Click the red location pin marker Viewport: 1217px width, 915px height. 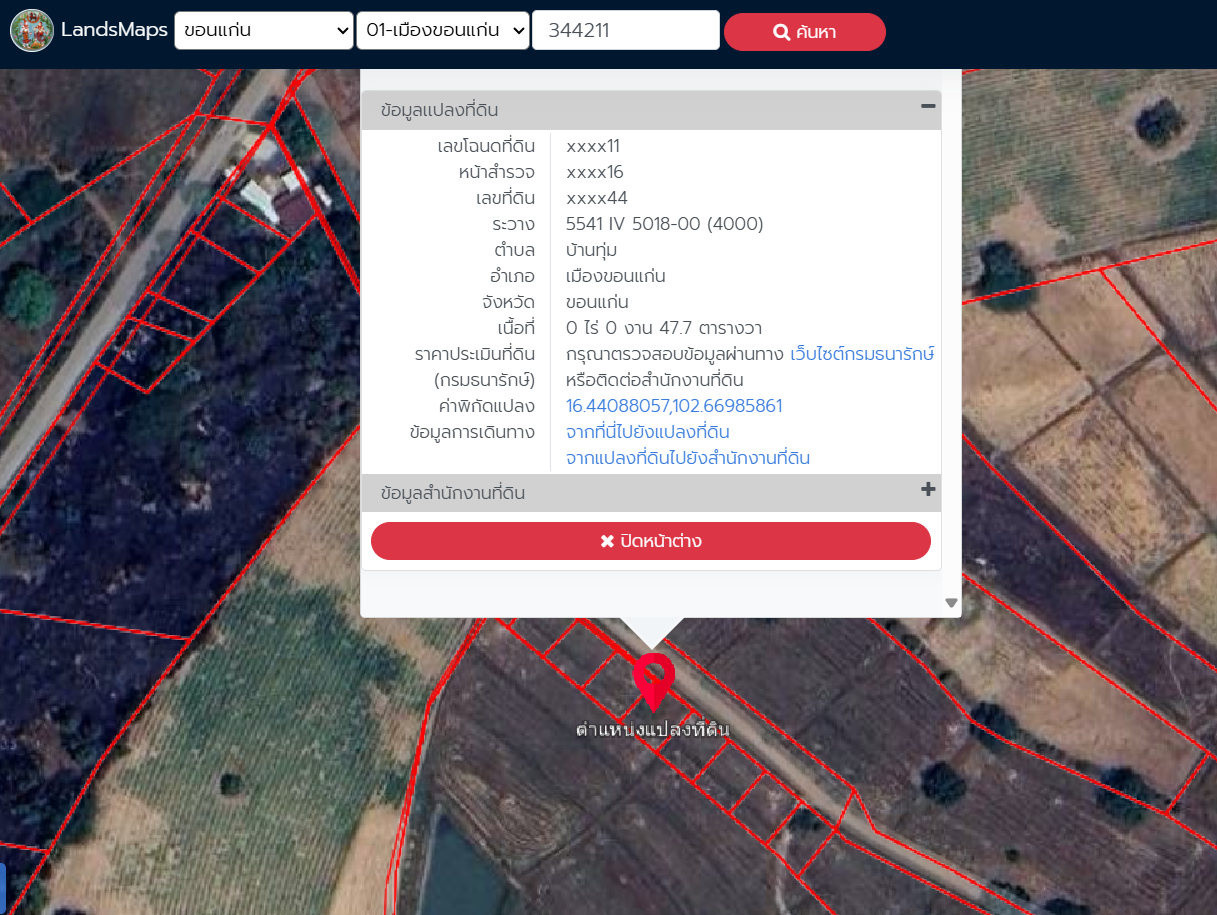(x=653, y=678)
